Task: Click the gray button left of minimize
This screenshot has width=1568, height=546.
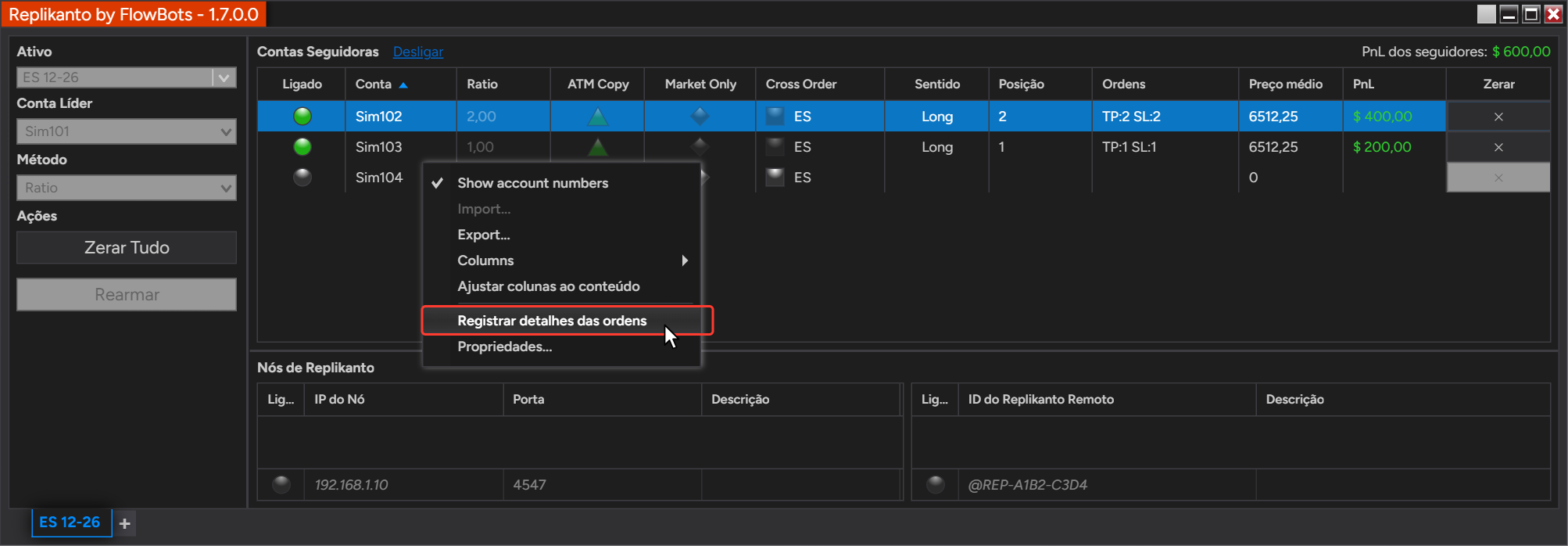Action: 1487,14
